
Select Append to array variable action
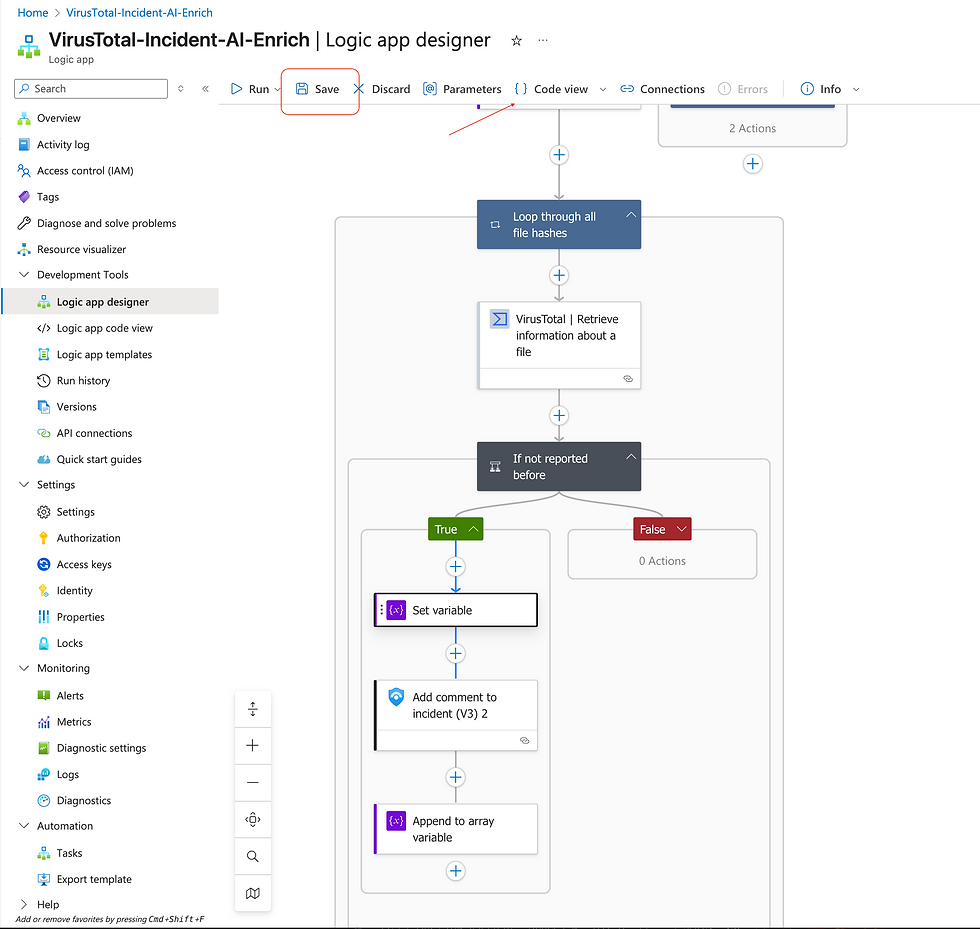coord(456,829)
